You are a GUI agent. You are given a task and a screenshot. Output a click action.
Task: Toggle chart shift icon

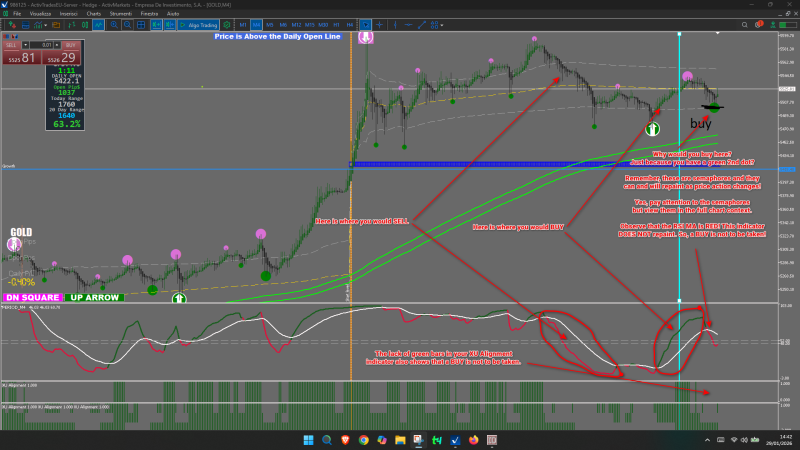click(170, 25)
